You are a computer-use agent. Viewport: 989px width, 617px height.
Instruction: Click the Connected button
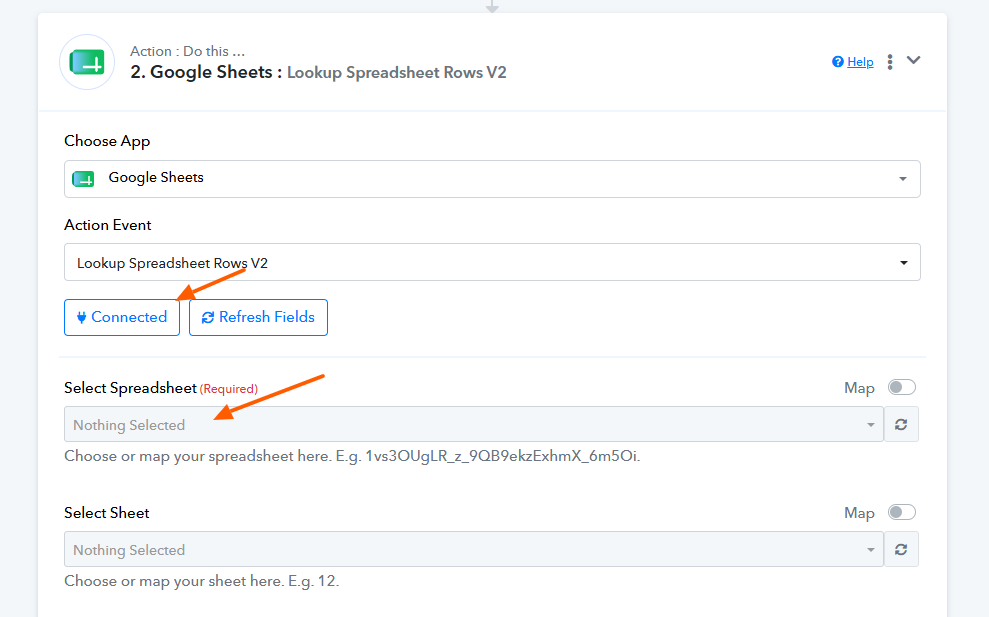[x=122, y=317]
